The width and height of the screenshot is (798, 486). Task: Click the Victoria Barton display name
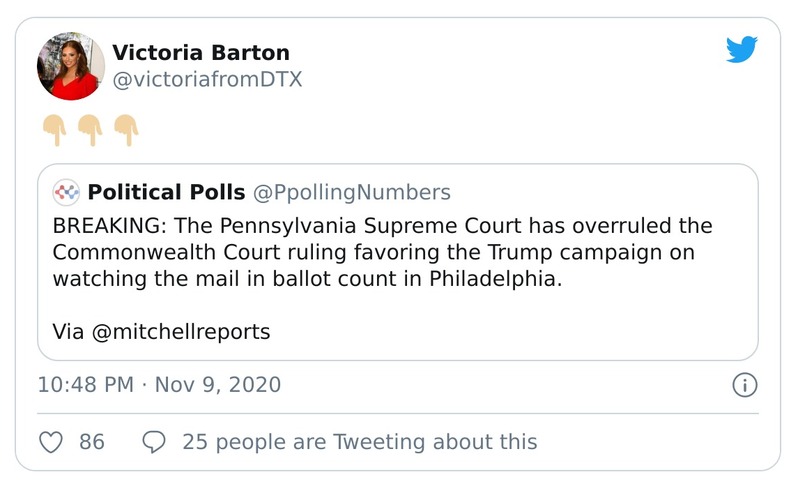[199, 53]
